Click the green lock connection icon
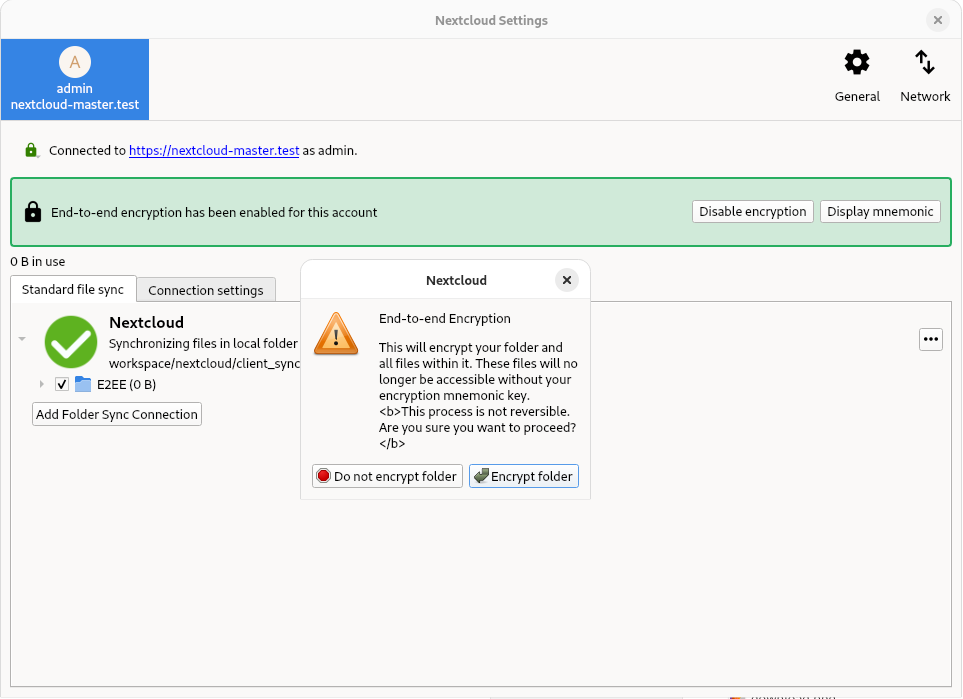 click(32, 151)
